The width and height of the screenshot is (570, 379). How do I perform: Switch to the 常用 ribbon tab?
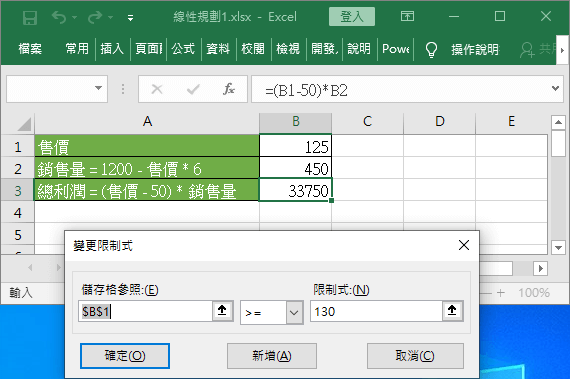pos(77,49)
